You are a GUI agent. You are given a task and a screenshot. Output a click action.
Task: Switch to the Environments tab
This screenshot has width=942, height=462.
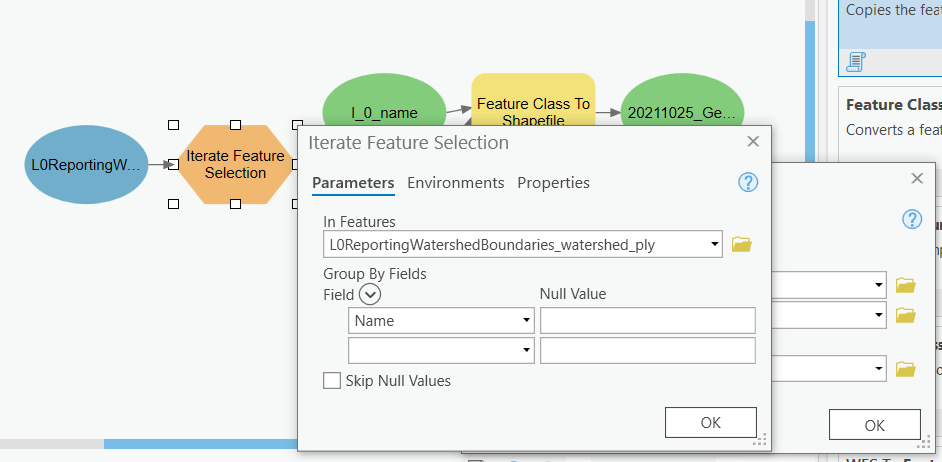(x=455, y=182)
